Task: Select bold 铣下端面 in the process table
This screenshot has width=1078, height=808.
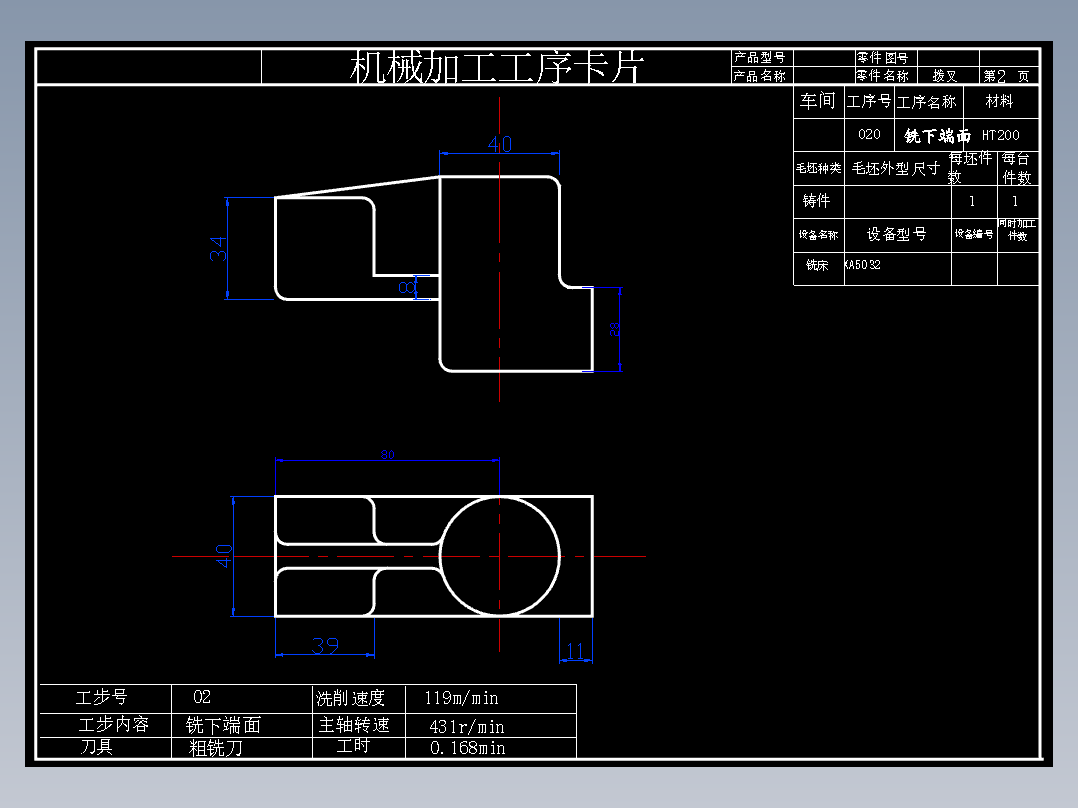Action: click(937, 135)
